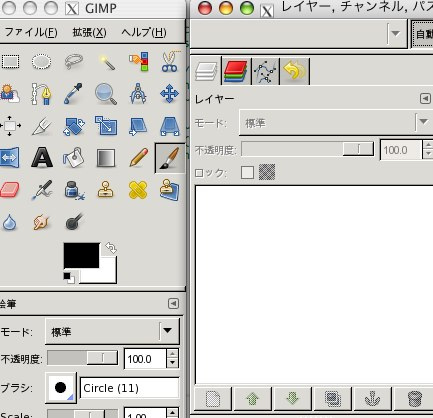
Task: Select the Heal bandage tool
Action: [138, 190]
